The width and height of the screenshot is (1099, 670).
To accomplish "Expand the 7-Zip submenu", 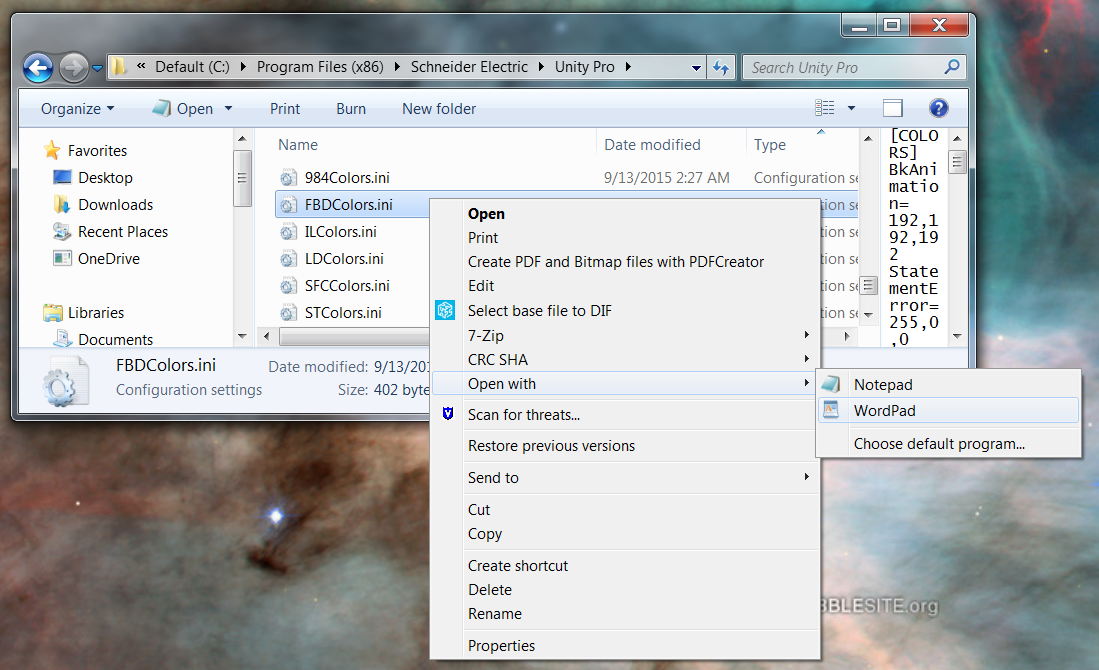I will point(625,336).
